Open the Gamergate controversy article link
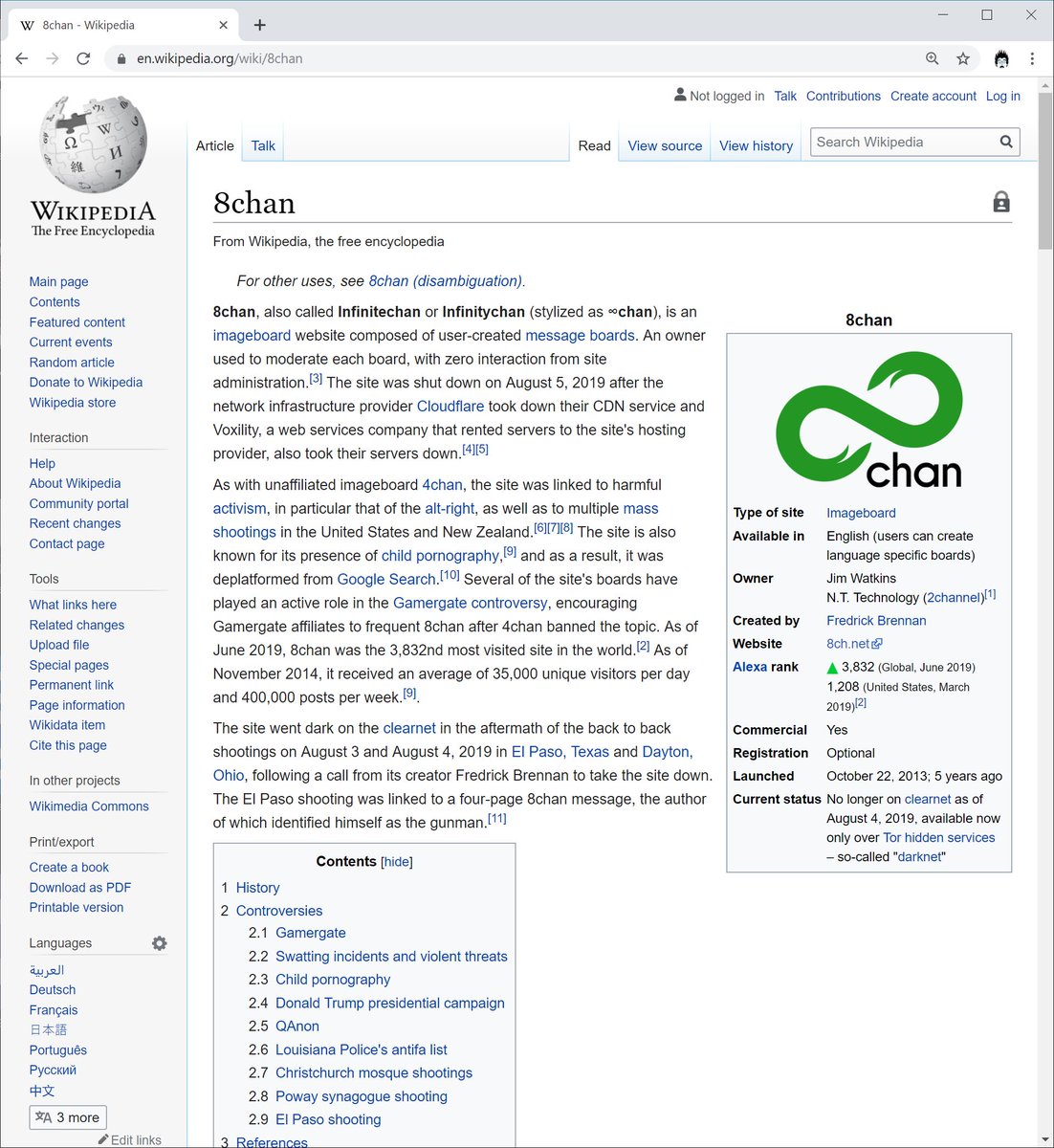The image size is (1054, 1148). 470,603
